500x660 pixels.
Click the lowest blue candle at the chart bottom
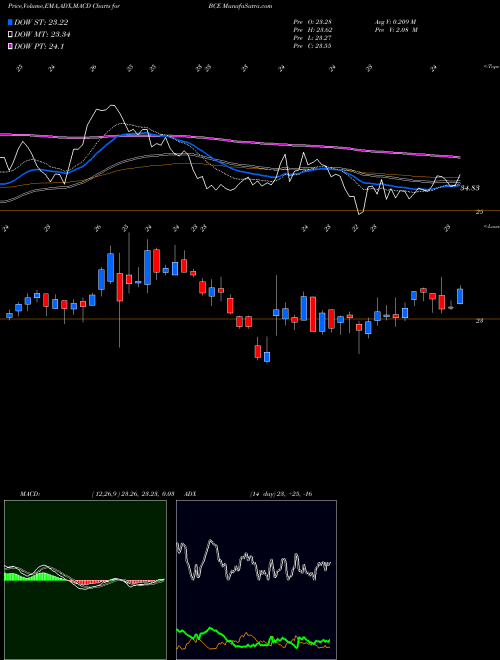(267, 357)
